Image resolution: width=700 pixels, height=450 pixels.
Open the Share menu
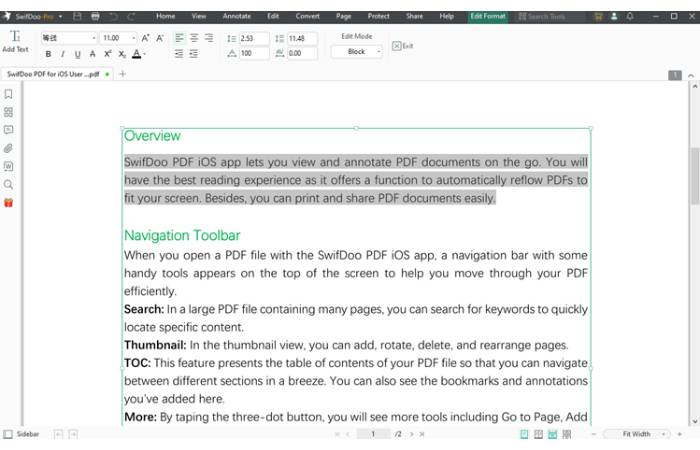(x=414, y=16)
